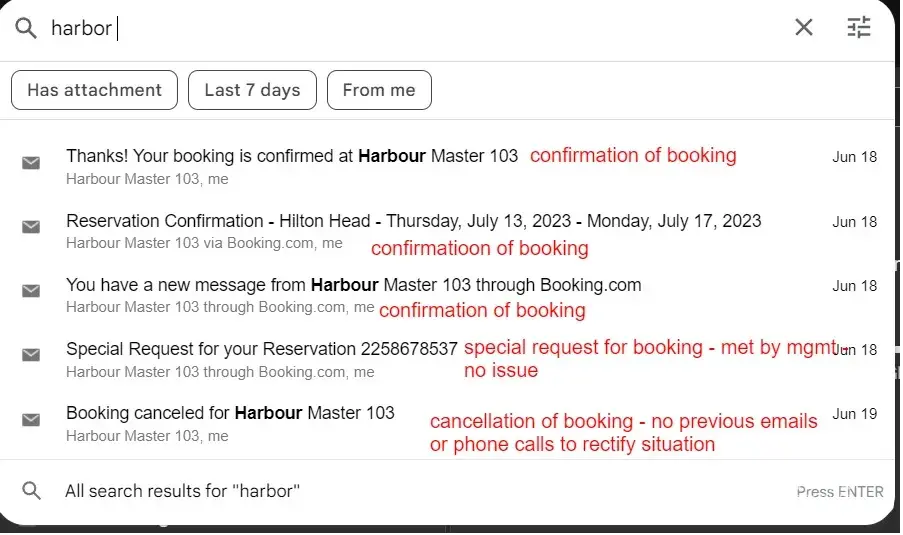Open "Thanks! Your booking is confirmed" email

tap(292, 156)
